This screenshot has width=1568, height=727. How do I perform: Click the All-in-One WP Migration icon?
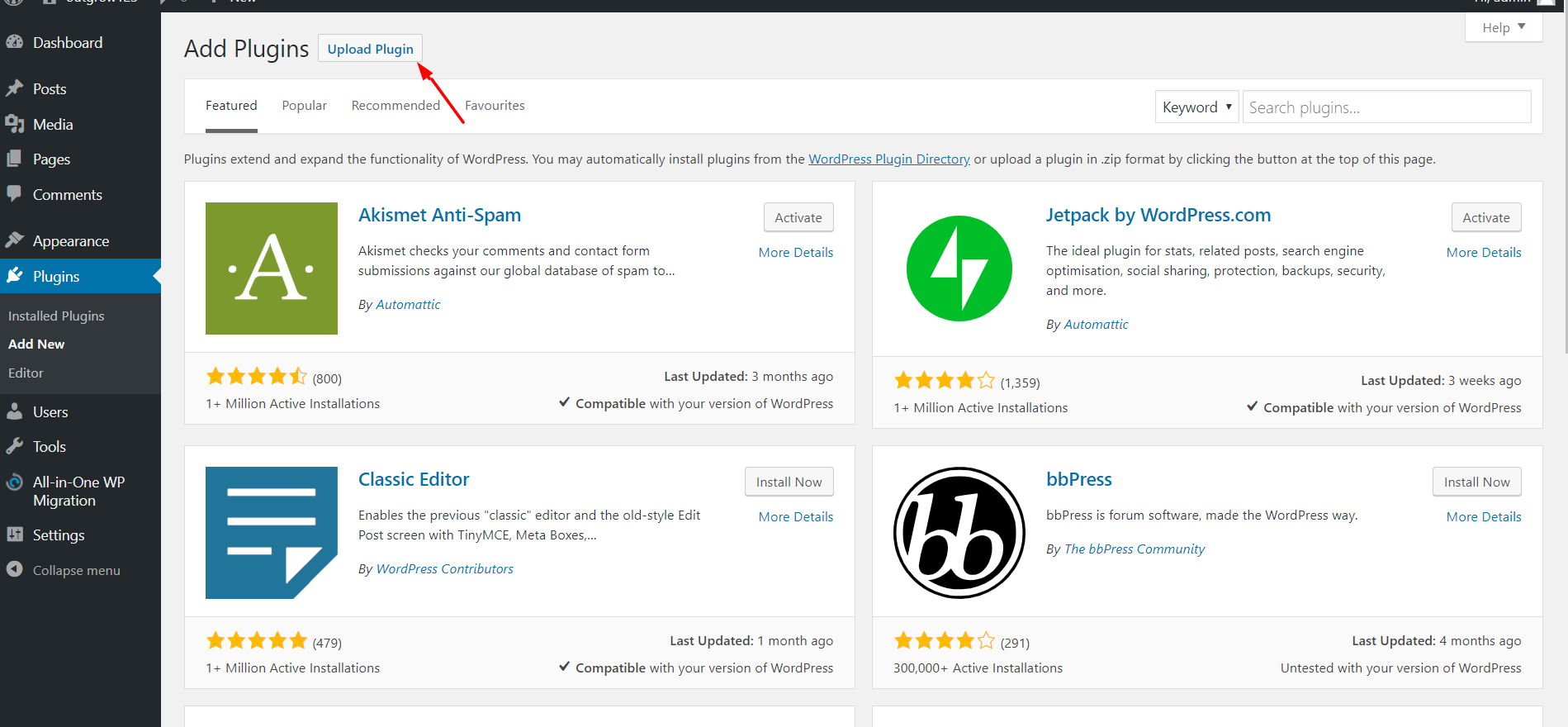point(14,482)
